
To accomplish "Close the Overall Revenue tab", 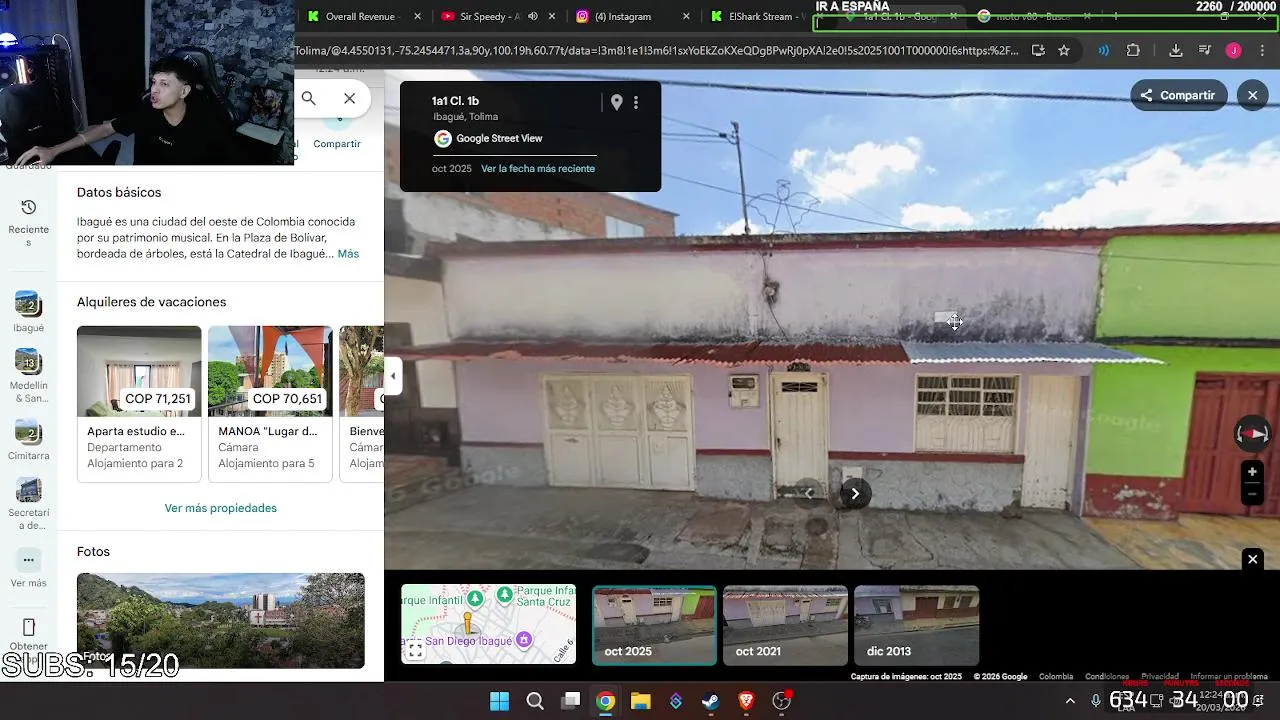I will pos(417,16).
